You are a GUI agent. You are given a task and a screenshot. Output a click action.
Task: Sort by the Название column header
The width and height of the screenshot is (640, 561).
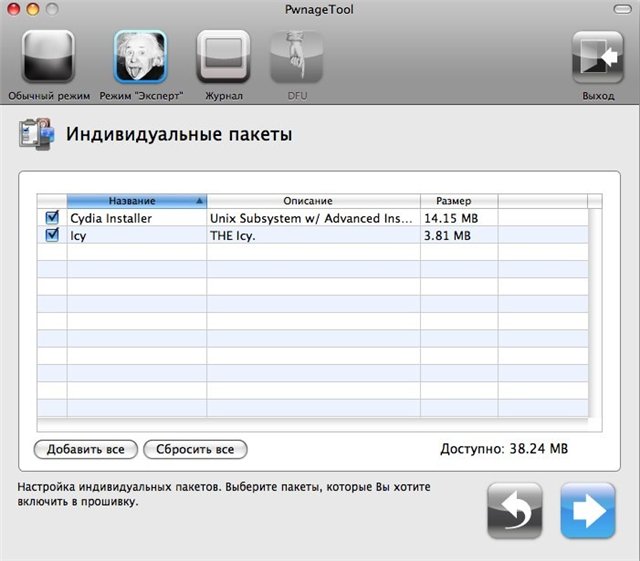click(x=137, y=201)
